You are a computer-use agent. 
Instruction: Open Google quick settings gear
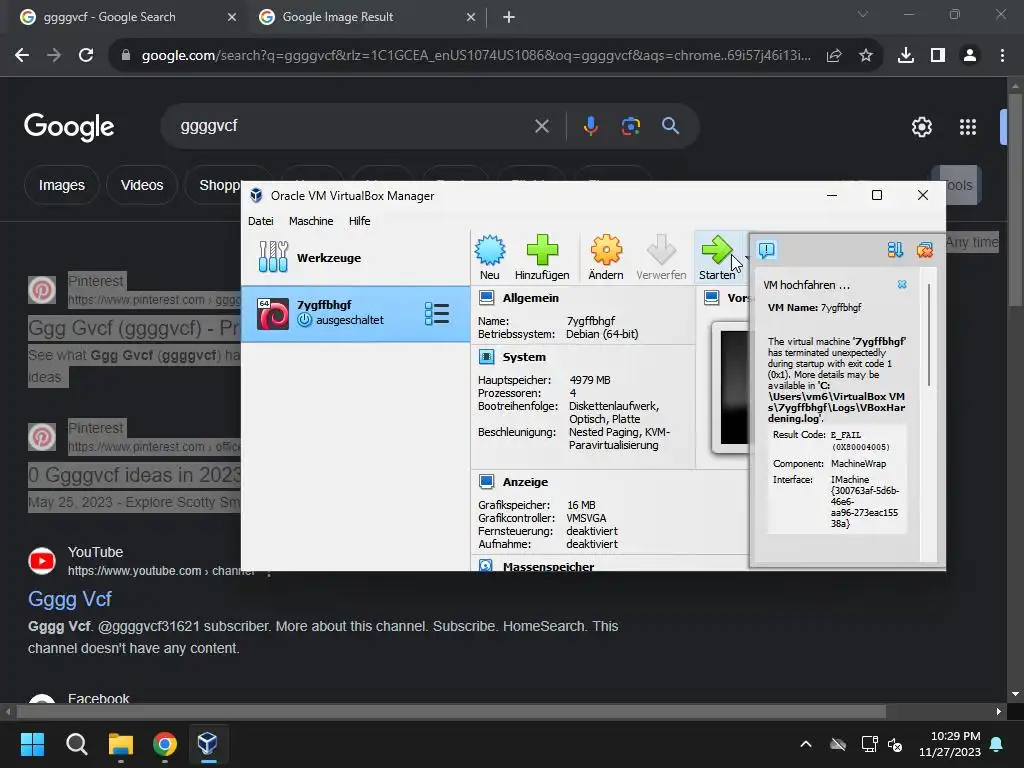tap(921, 127)
